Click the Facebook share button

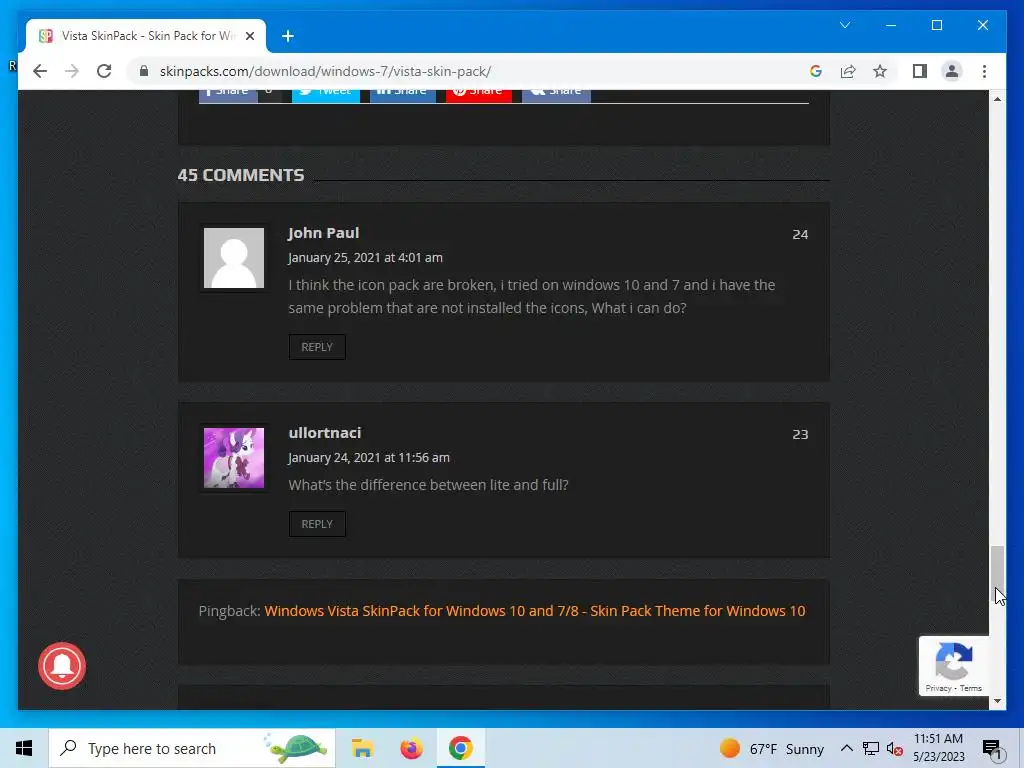228,95
